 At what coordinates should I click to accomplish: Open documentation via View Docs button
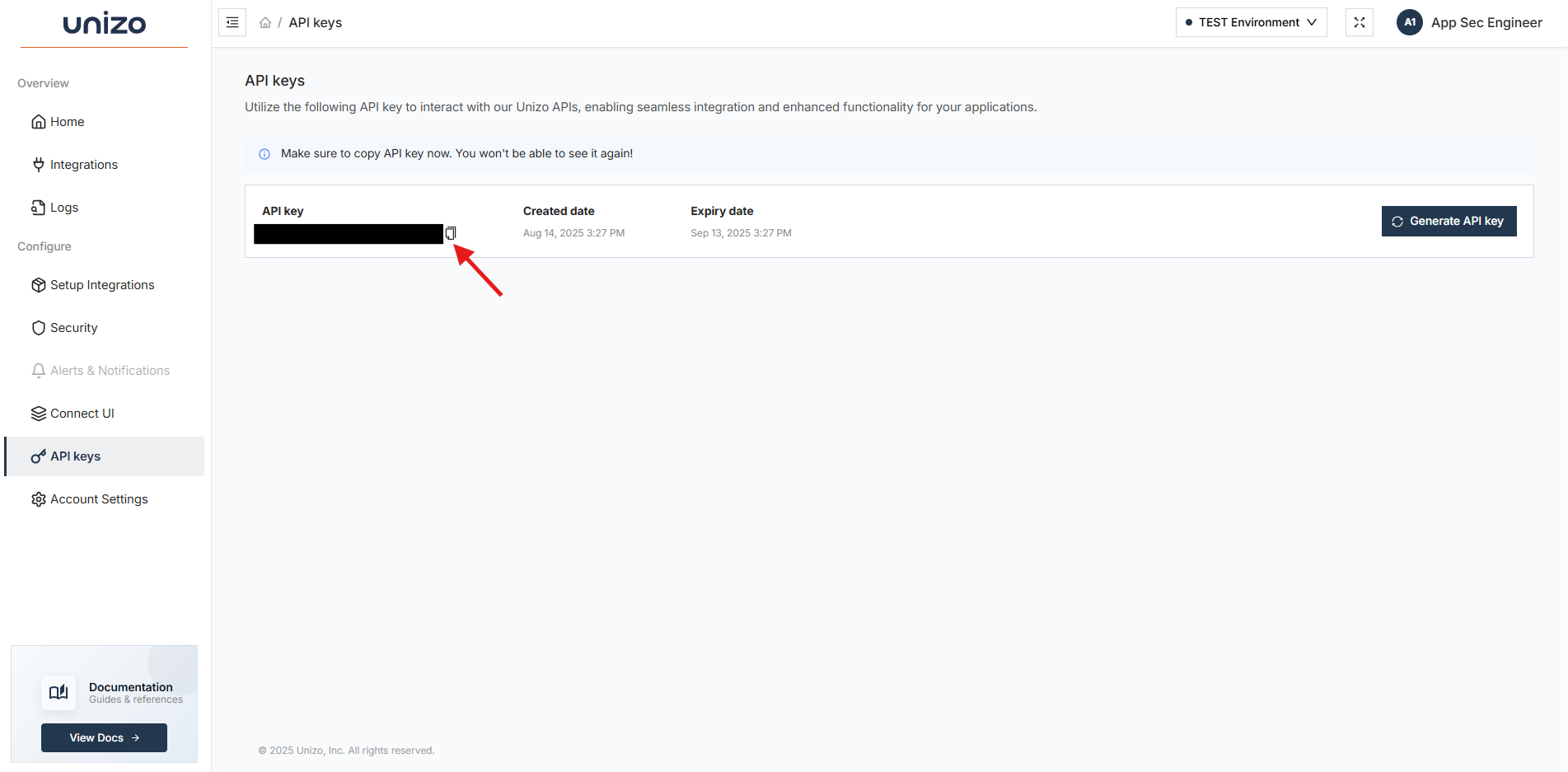tap(103, 737)
